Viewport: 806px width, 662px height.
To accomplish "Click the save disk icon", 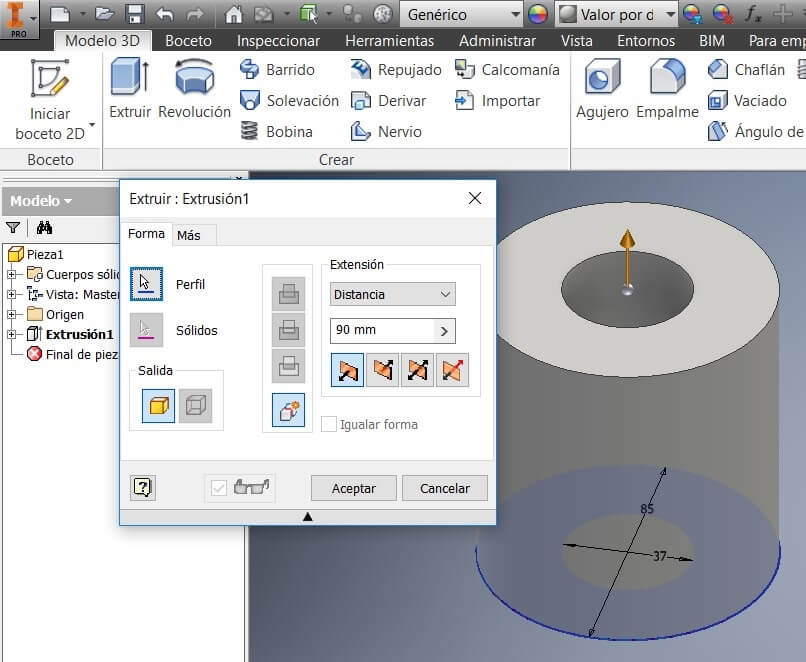I will pyautogui.click(x=135, y=14).
